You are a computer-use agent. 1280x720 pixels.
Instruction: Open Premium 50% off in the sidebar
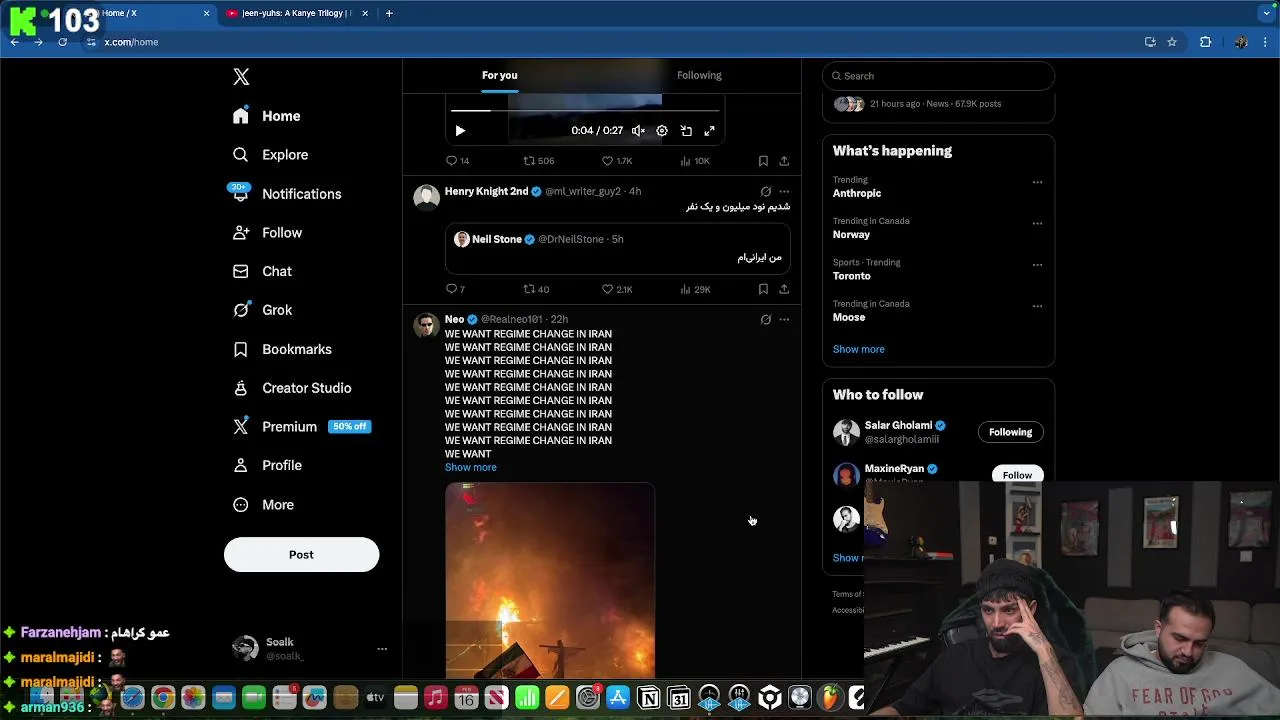pyautogui.click(x=301, y=427)
